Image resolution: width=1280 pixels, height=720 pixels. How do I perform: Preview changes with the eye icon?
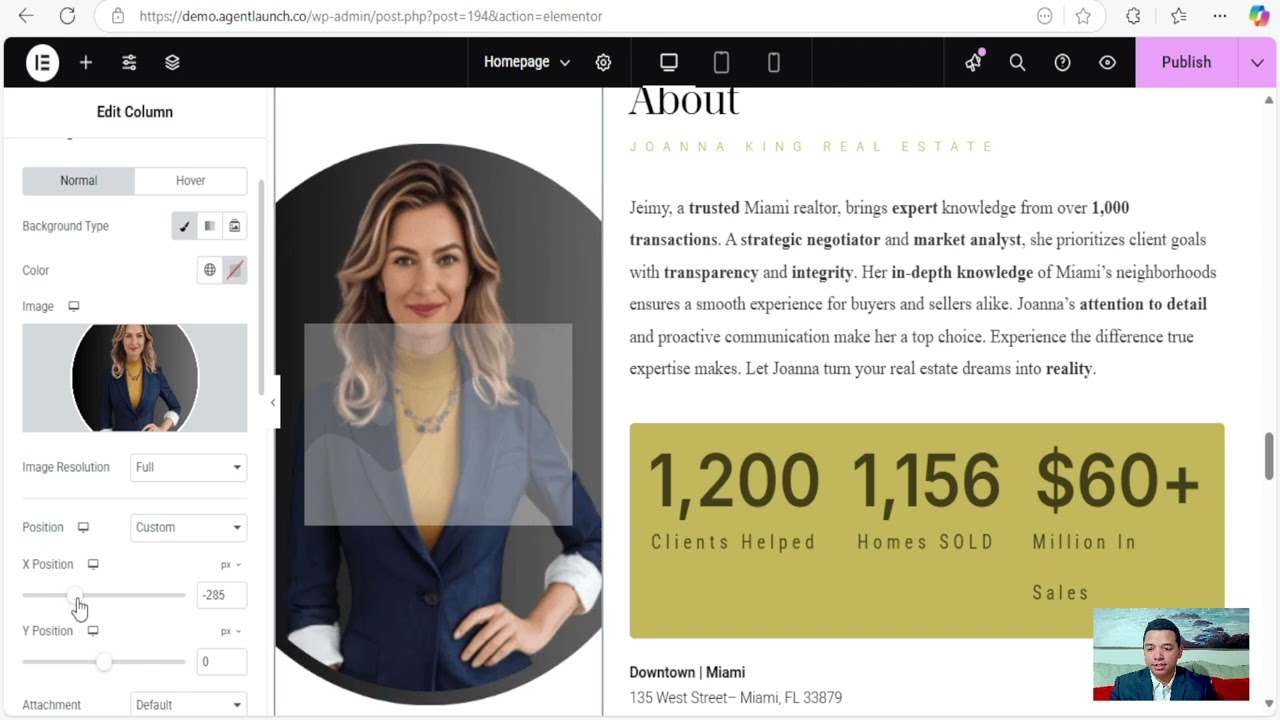pyautogui.click(x=1107, y=62)
